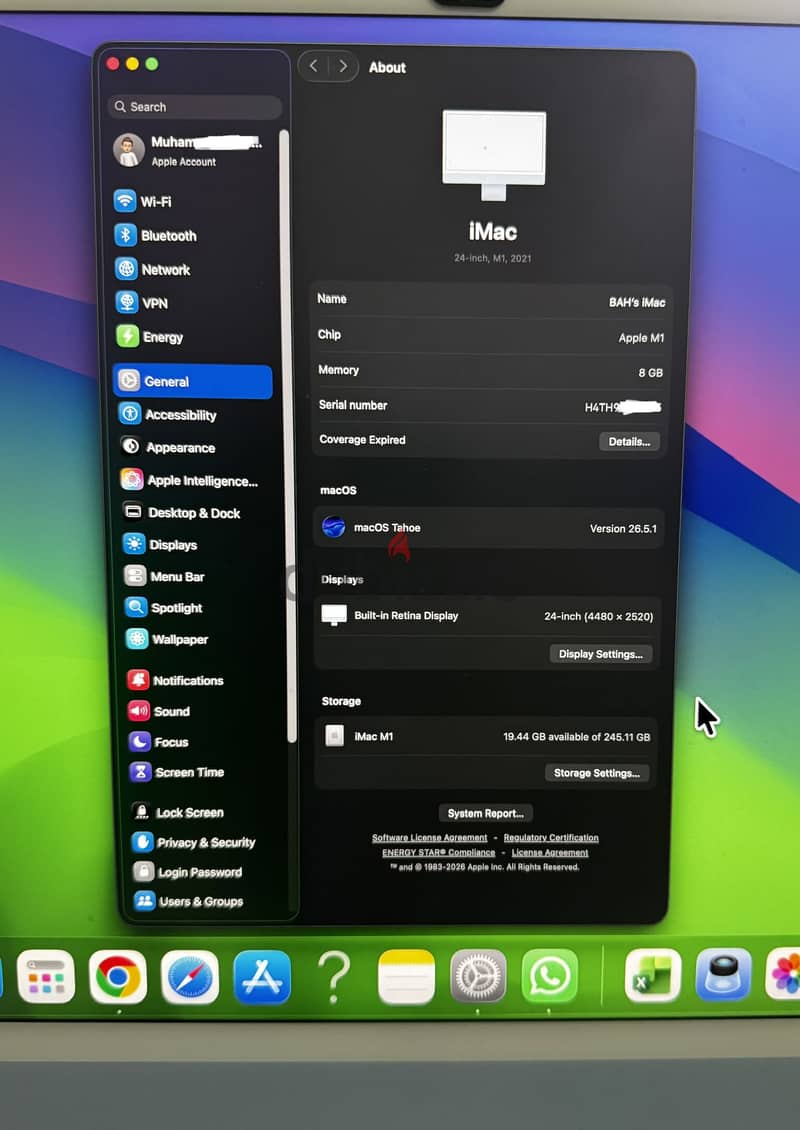Viewport: 800px width, 1130px height.
Task: Click the macOS Tahoe version row
Action: pos(489,528)
